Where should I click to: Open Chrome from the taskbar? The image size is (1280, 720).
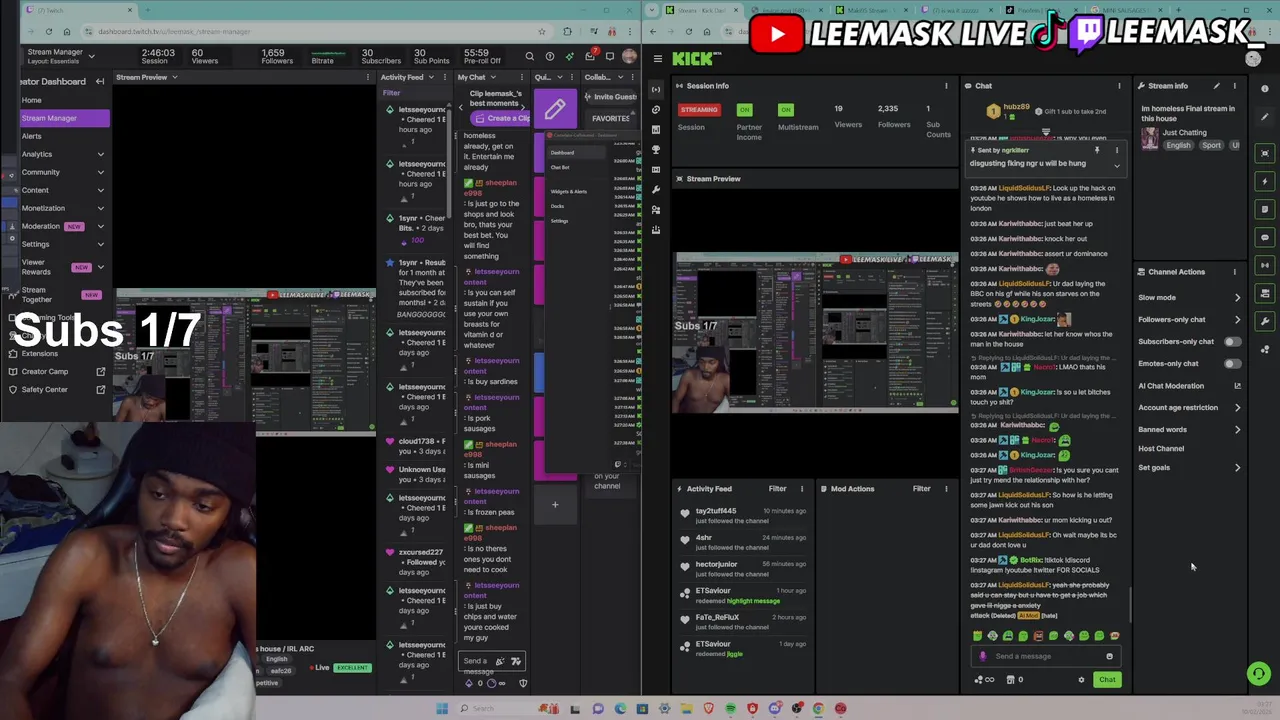pyautogui.click(x=818, y=708)
